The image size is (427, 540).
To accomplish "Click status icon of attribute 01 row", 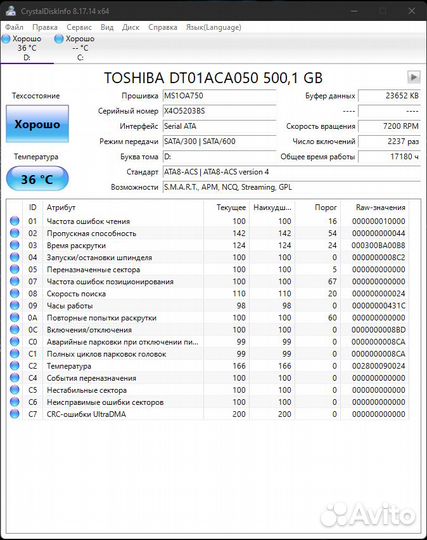I will pos(14,221).
